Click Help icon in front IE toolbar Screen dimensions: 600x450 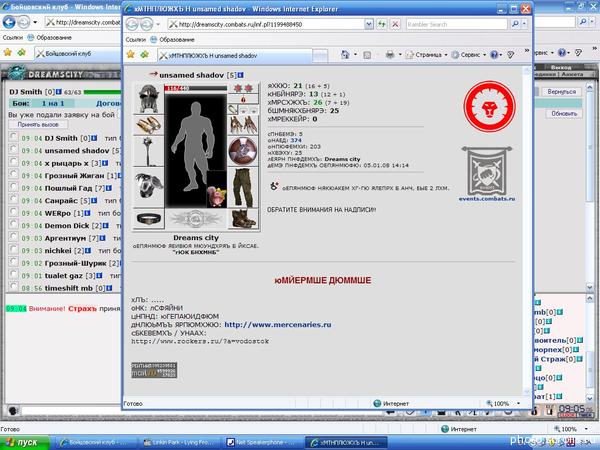tap(494, 55)
